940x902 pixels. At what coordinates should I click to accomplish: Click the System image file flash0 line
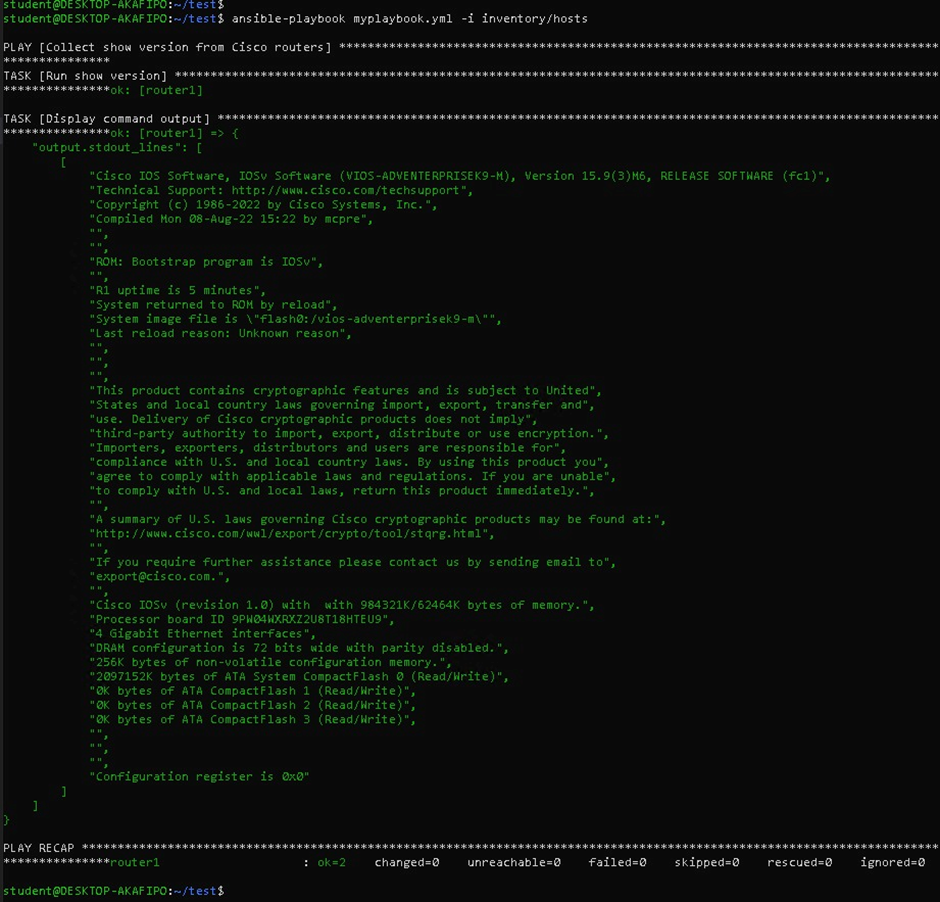[296, 319]
